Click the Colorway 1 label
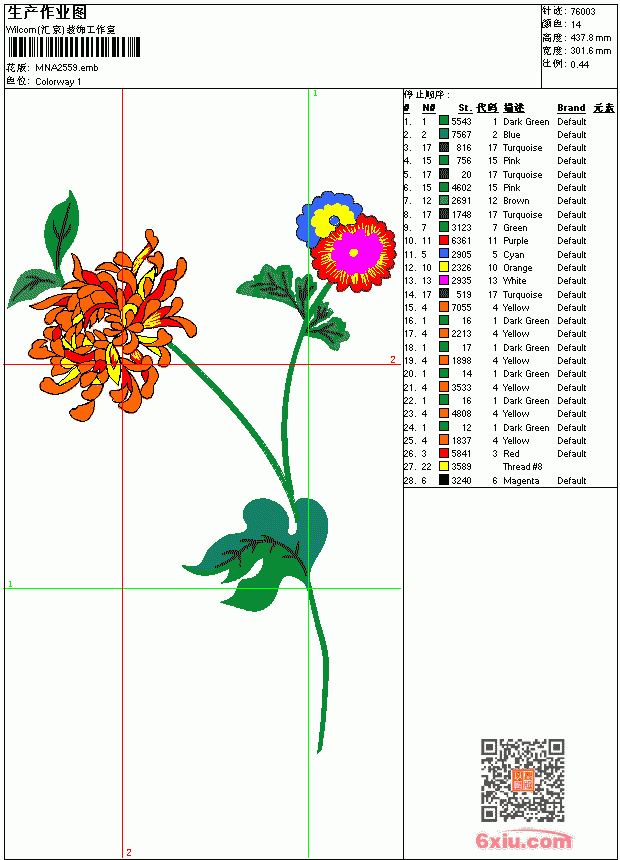Viewport: 620px width, 860px height. tap(58, 82)
